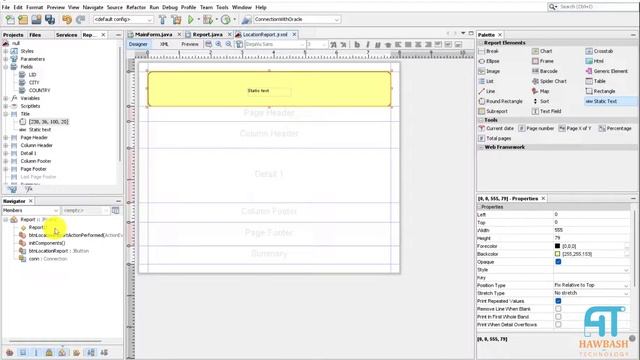Click the Backcolor yellow color swatch
This screenshot has width=640, height=360.
point(557,254)
